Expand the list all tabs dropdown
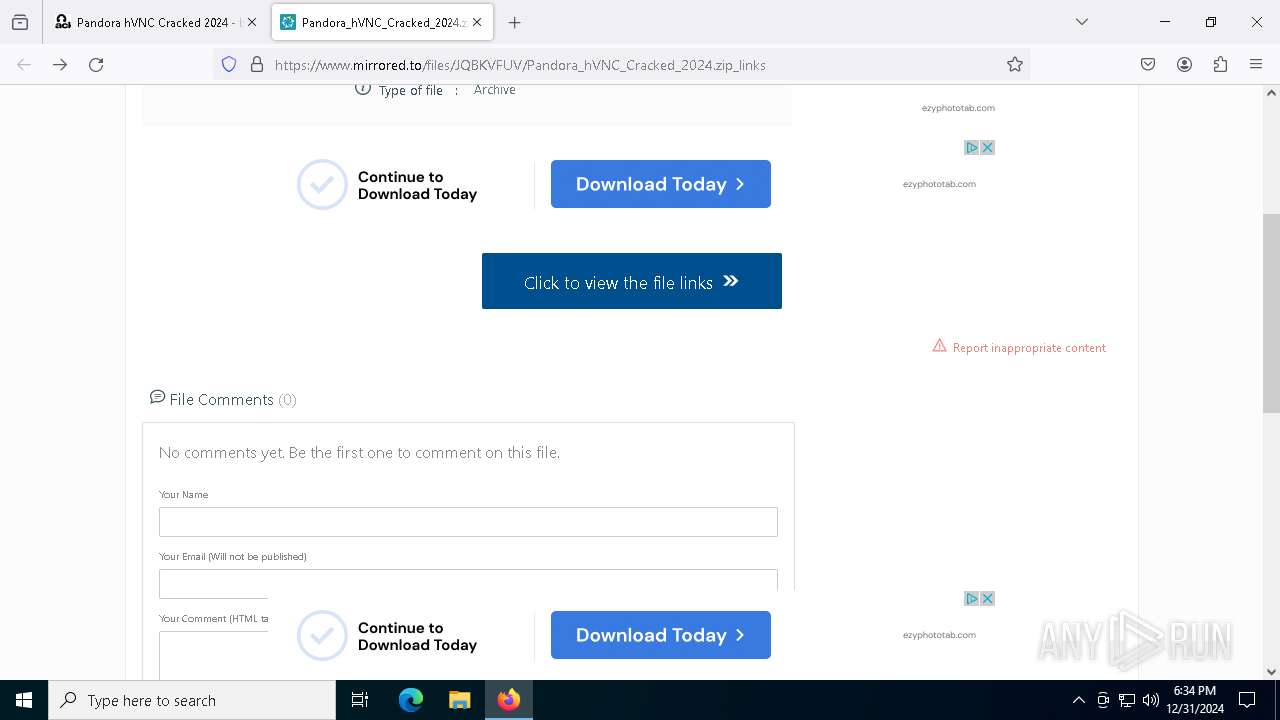1280x720 pixels. pos(1081,22)
